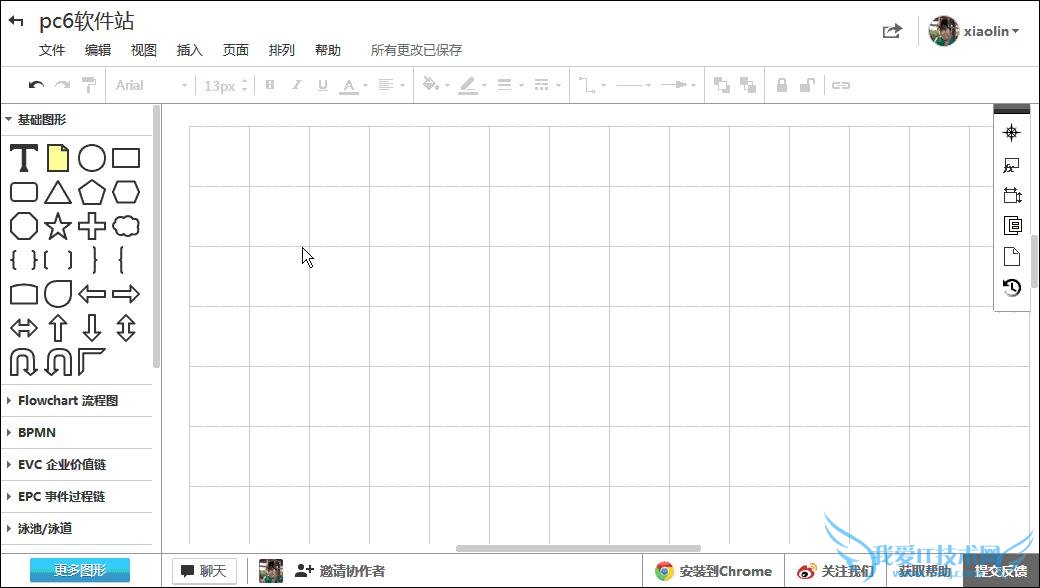Click the undo icon

point(36,85)
